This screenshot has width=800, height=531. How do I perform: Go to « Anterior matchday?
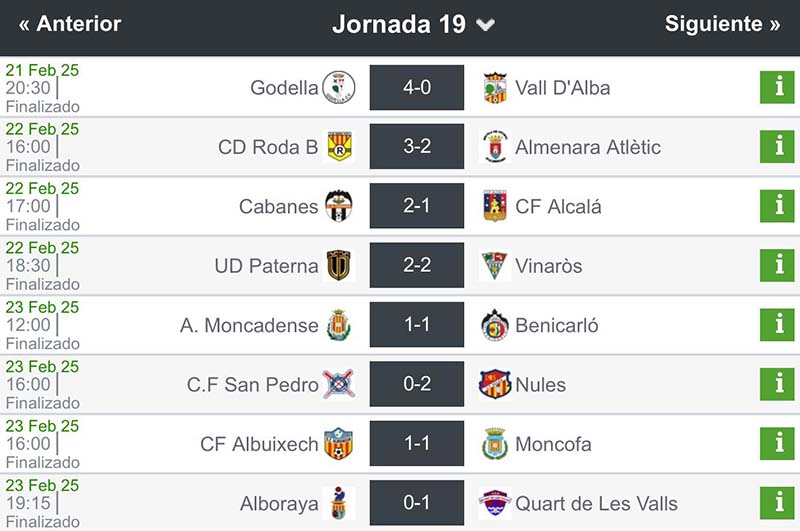point(70,24)
